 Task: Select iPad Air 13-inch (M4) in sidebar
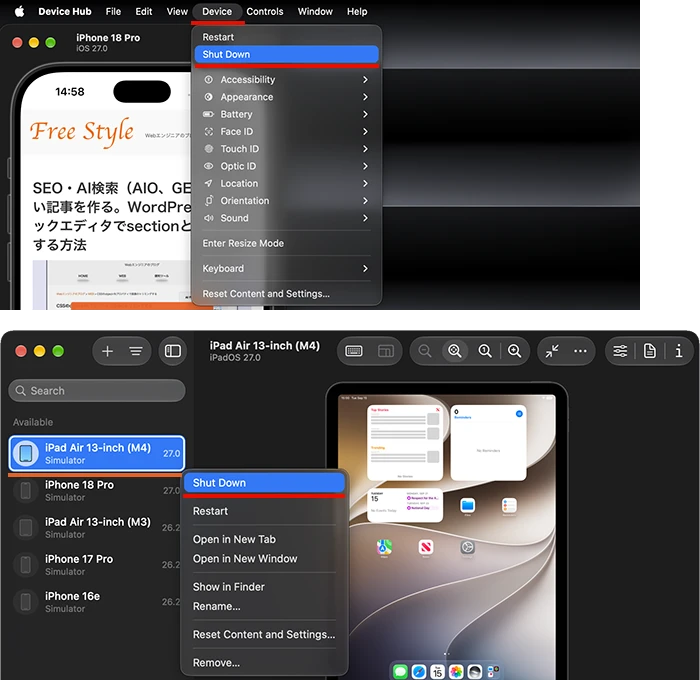click(x=97, y=454)
